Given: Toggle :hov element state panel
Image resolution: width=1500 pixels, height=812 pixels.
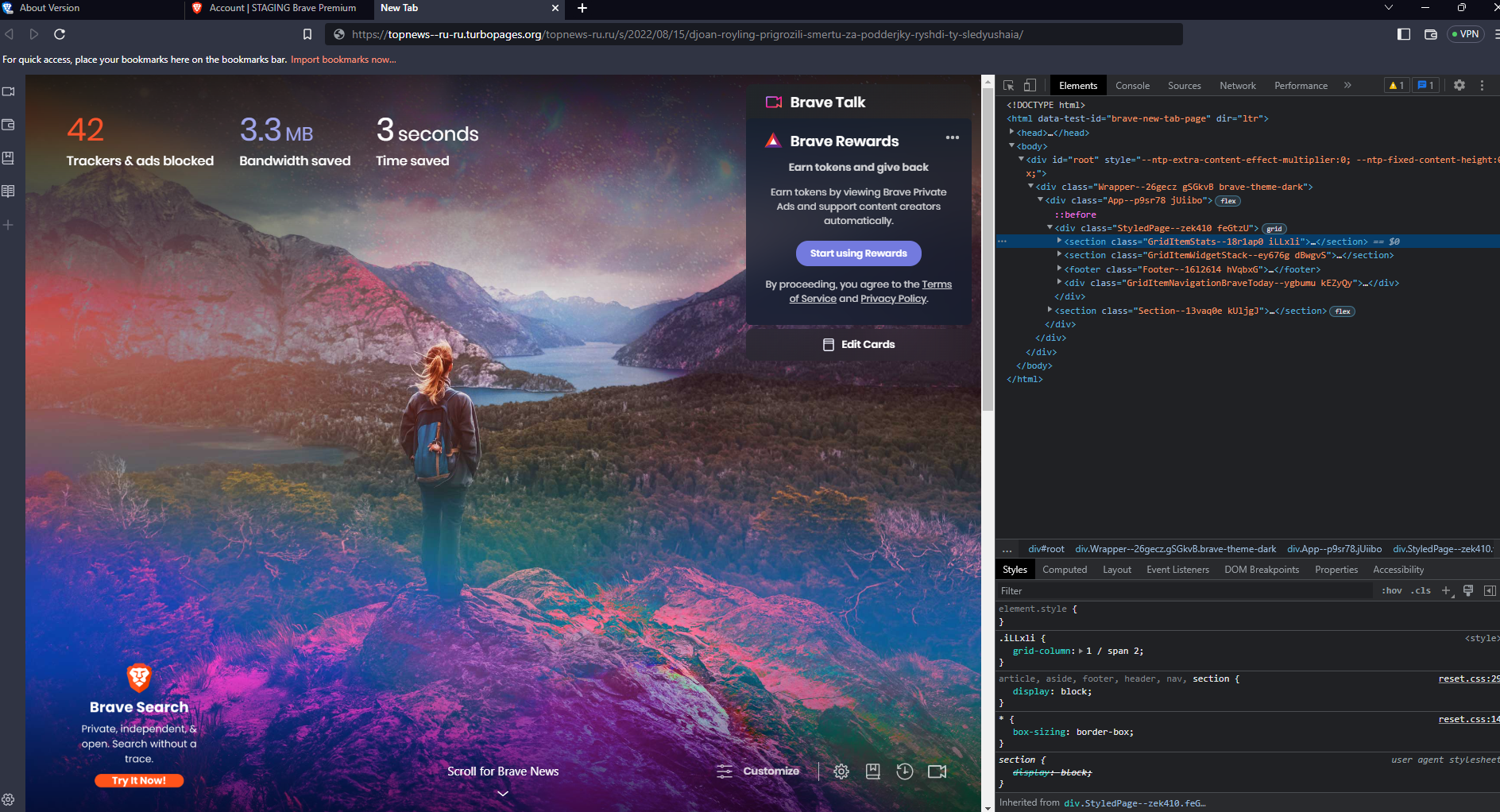Looking at the screenshot, I should coord(1391,591).
